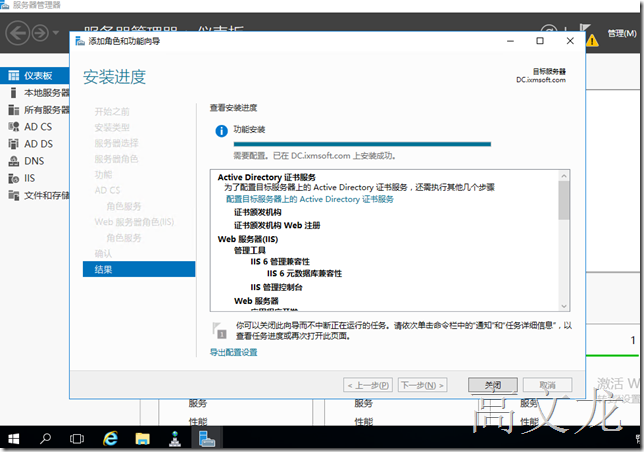The height and width of the screenshot is (452, 644).
Task: Click the AD CS sidebar icon
Action: point(14,127)
